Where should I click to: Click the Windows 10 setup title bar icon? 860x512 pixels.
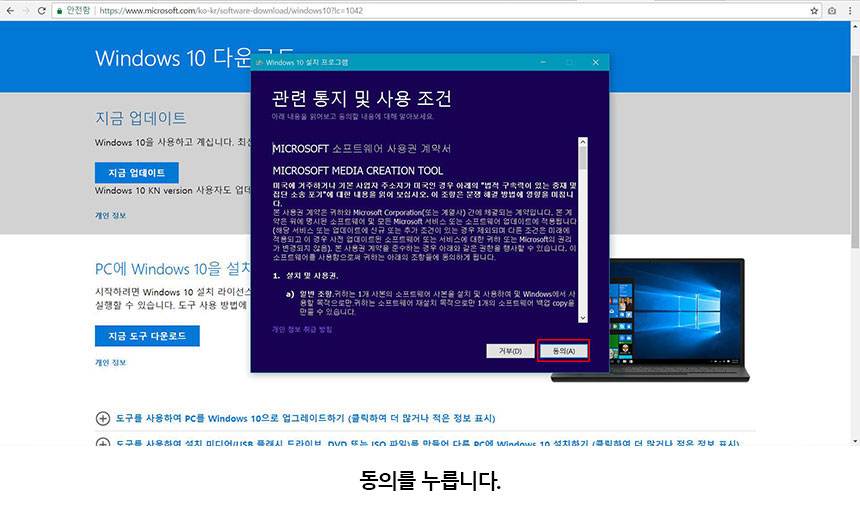[x=259, y=62]
